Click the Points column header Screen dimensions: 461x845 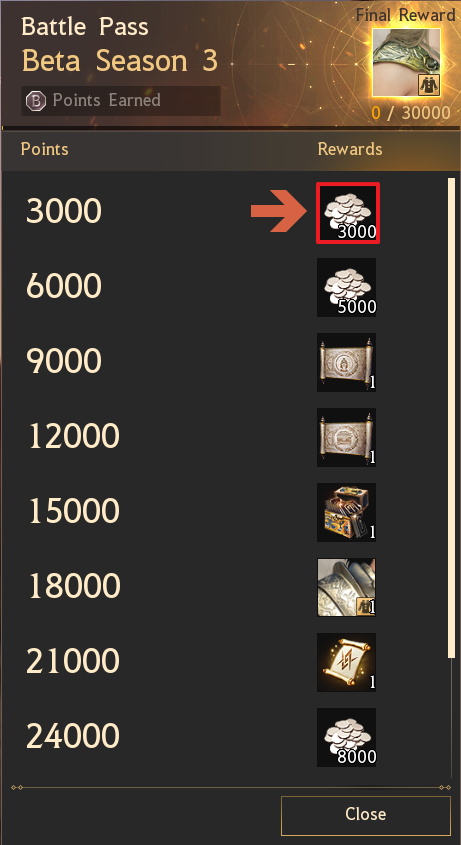[x=45, y=149]
